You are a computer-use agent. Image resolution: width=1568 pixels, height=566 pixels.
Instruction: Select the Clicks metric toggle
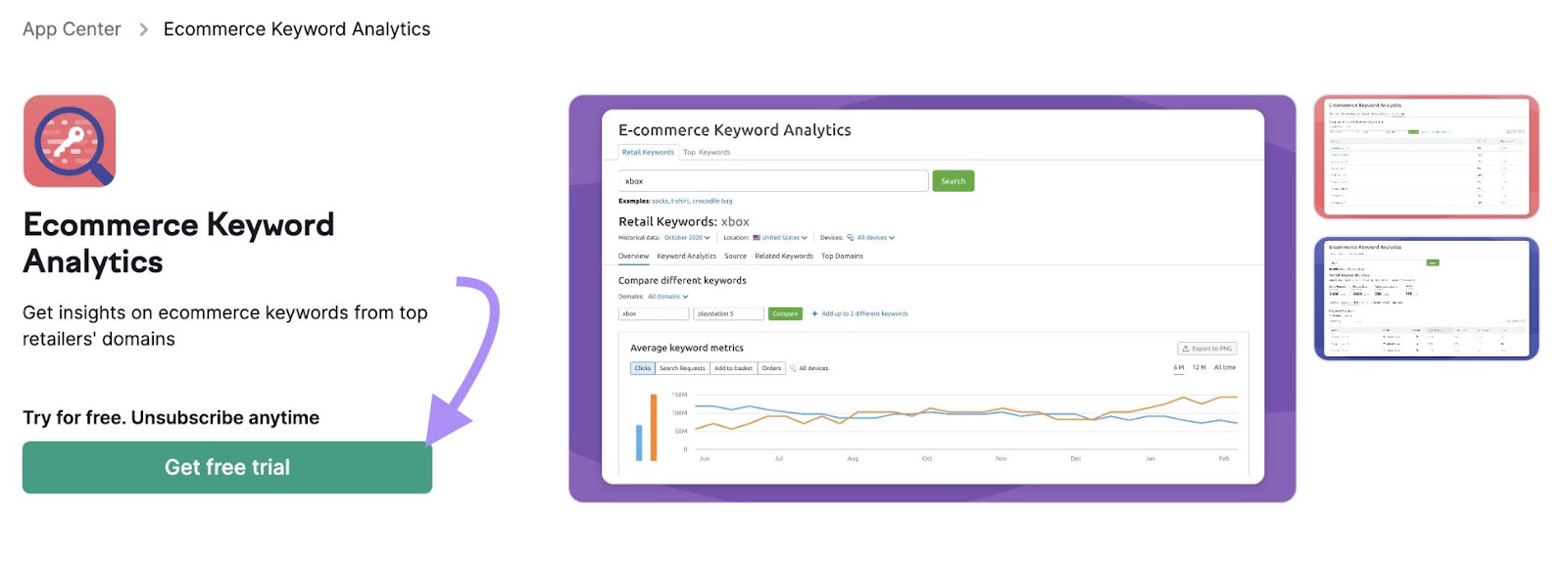tap(642, 368)
